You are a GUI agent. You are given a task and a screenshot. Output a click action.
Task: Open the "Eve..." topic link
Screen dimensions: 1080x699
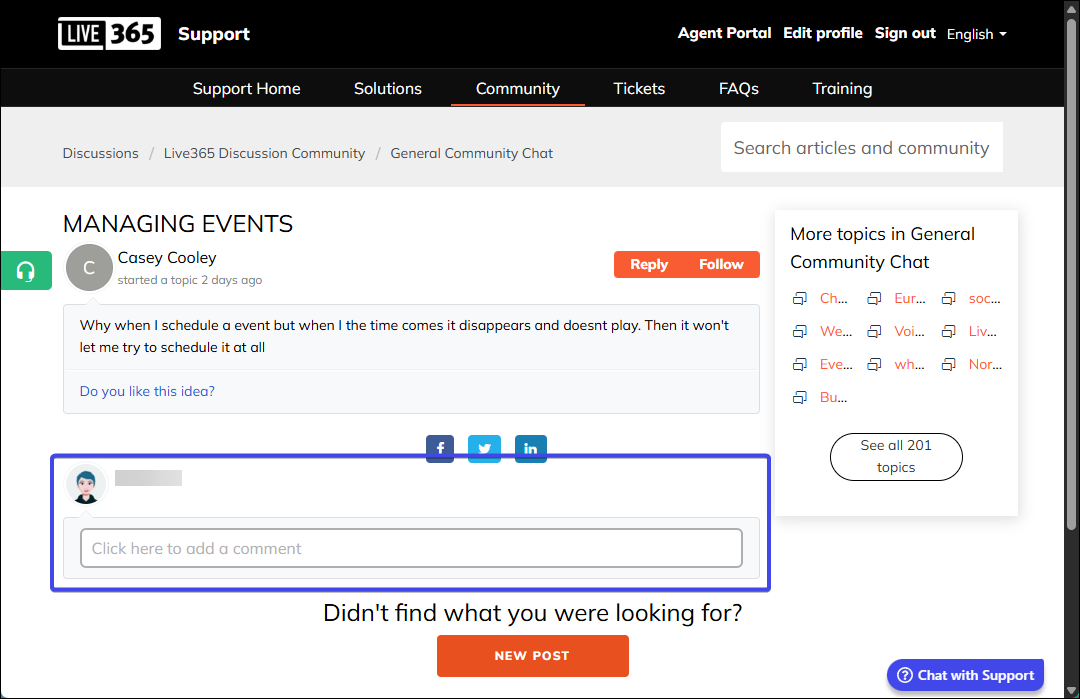tap(836, 364)
